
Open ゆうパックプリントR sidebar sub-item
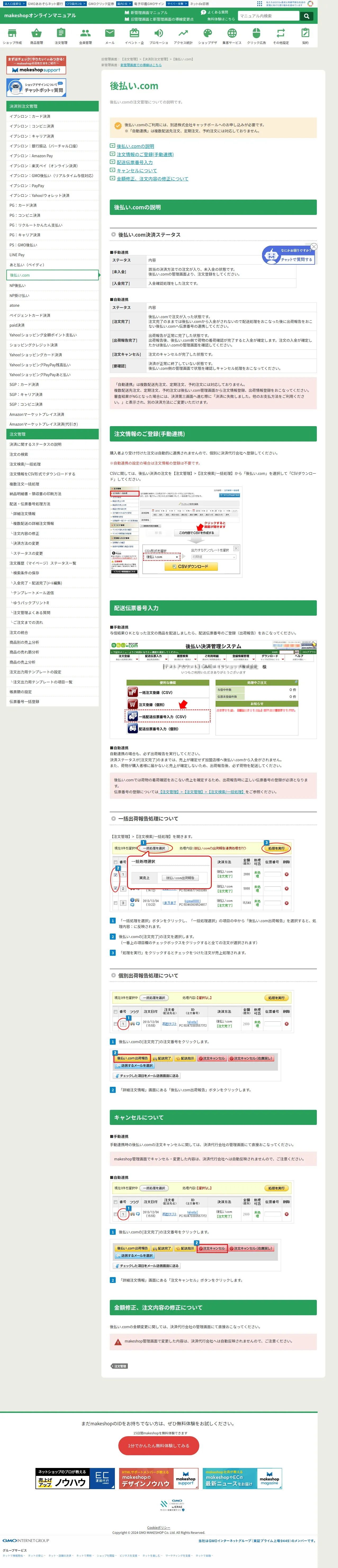(52, 603)
